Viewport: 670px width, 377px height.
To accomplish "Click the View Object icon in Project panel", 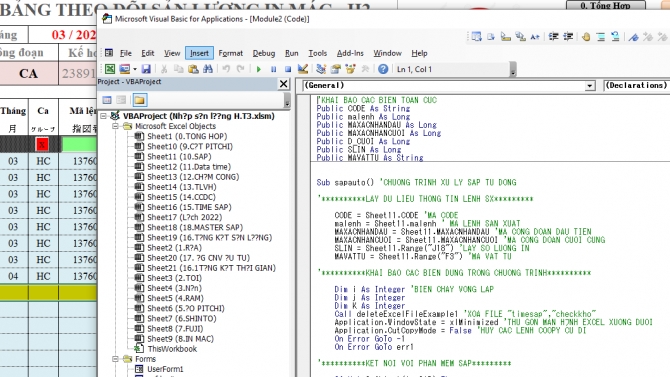I will (121, 100).
